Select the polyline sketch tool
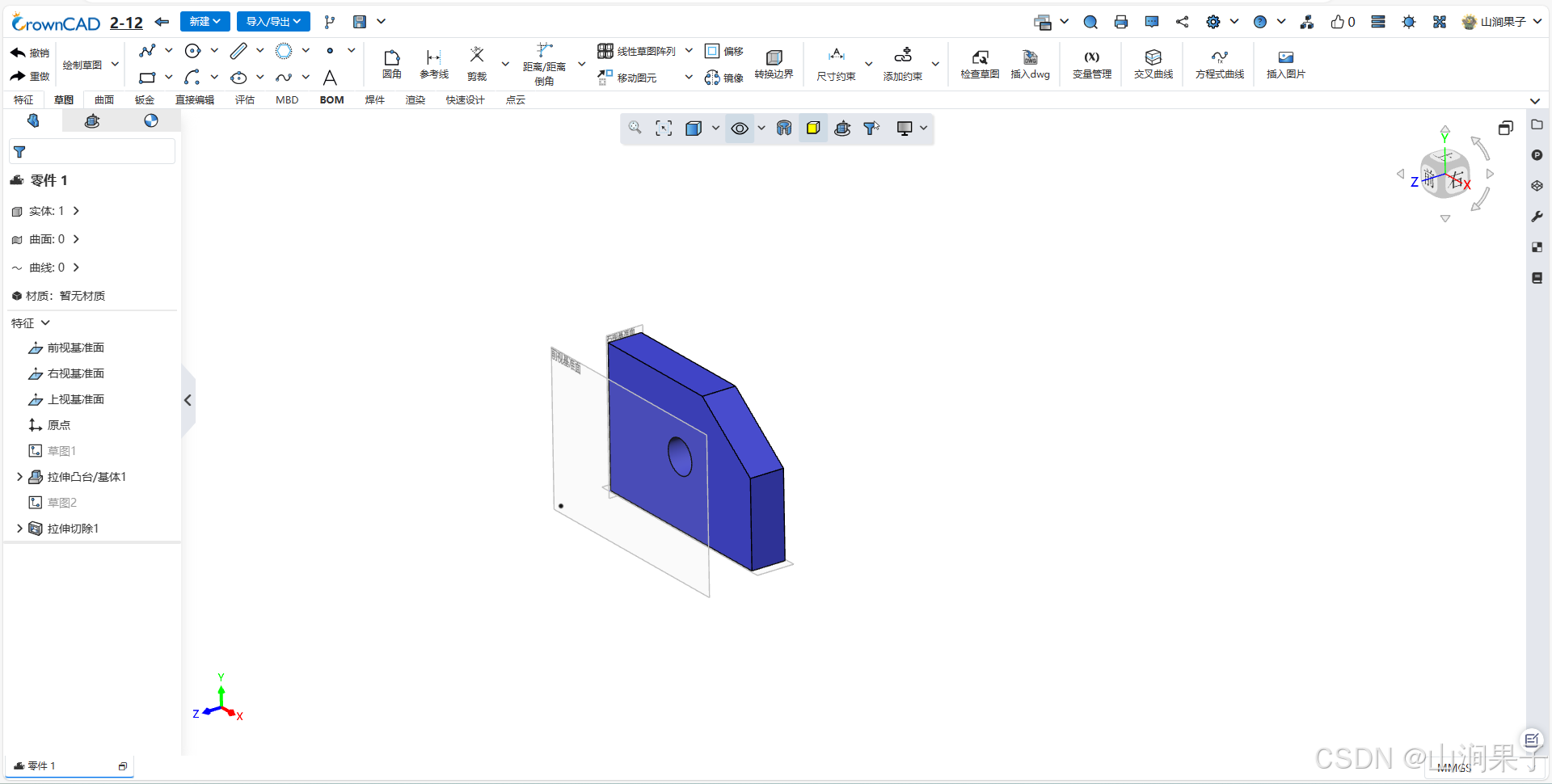This screenshot has height=784, width=1552. pyautogui.click(x=147, y=51)
